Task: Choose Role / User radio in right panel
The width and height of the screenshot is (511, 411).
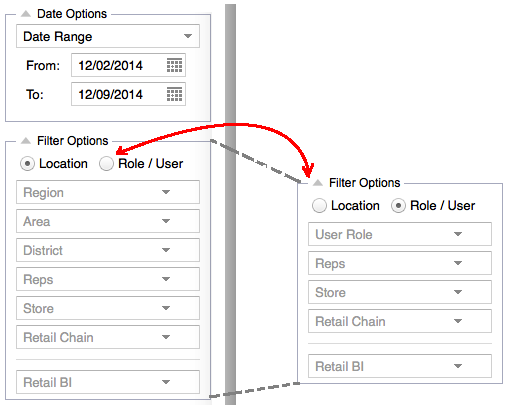Action: pos(398,206)
